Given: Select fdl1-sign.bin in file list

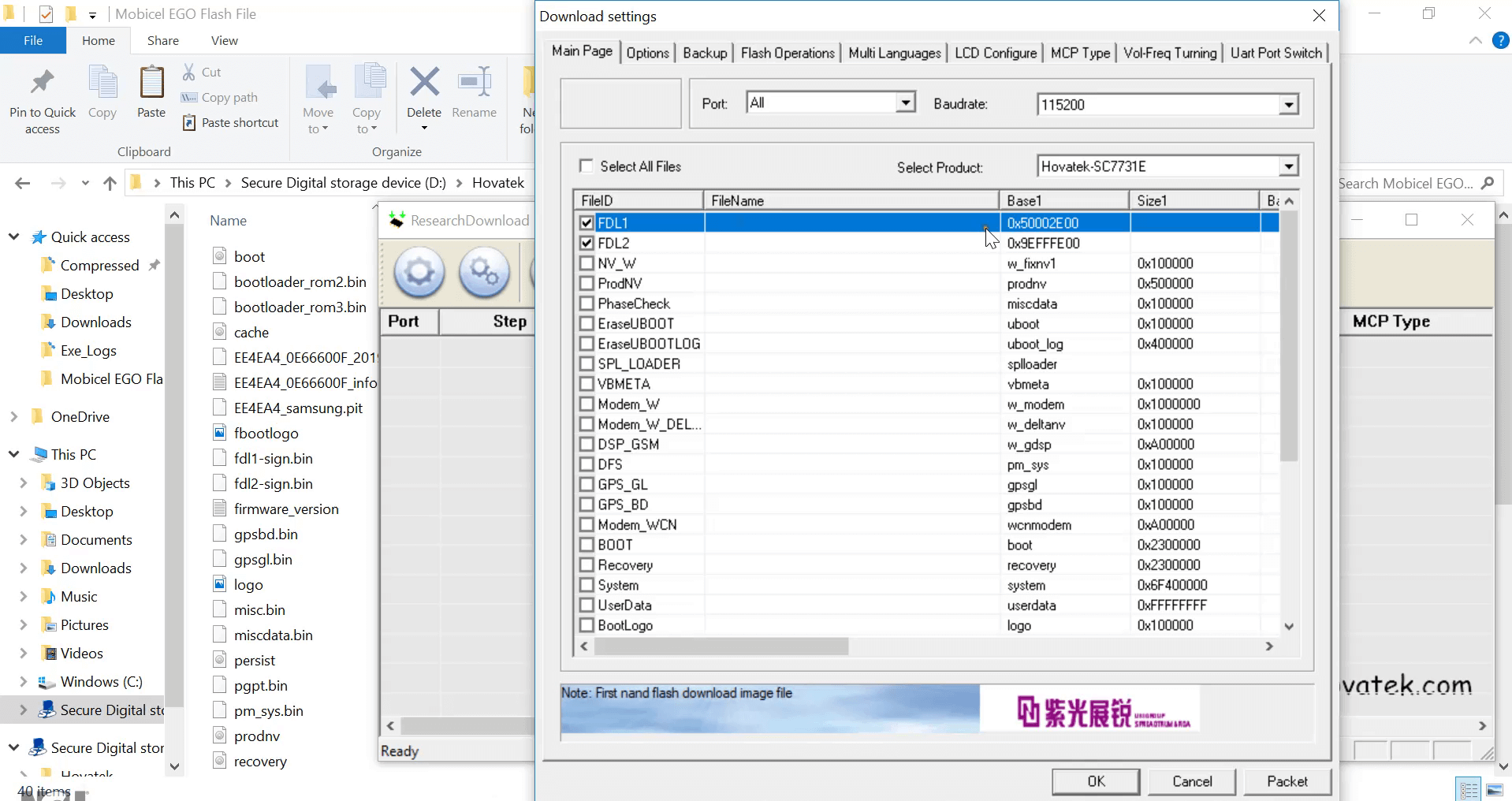Looking at the screenshot, I should tap(273, 459).
